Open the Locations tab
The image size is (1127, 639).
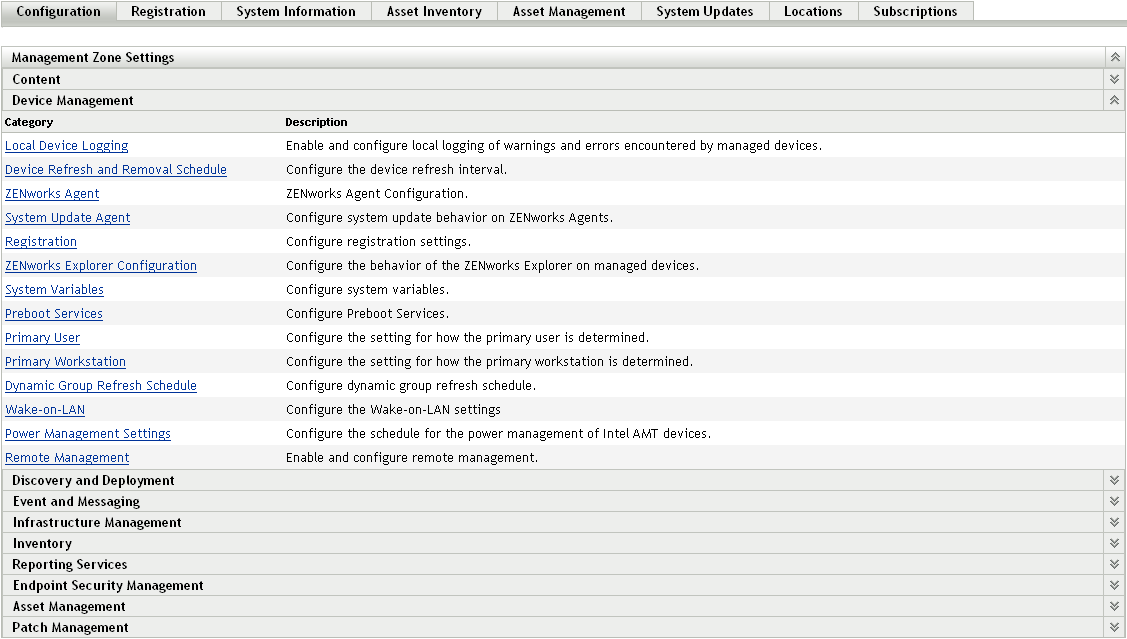coord(813,11)
